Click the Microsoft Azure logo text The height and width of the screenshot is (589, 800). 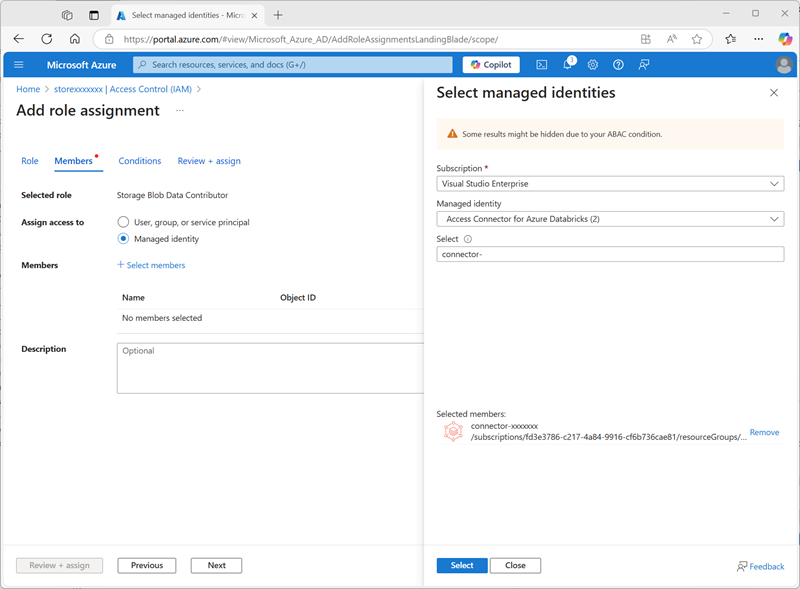(x=82, y=65)
